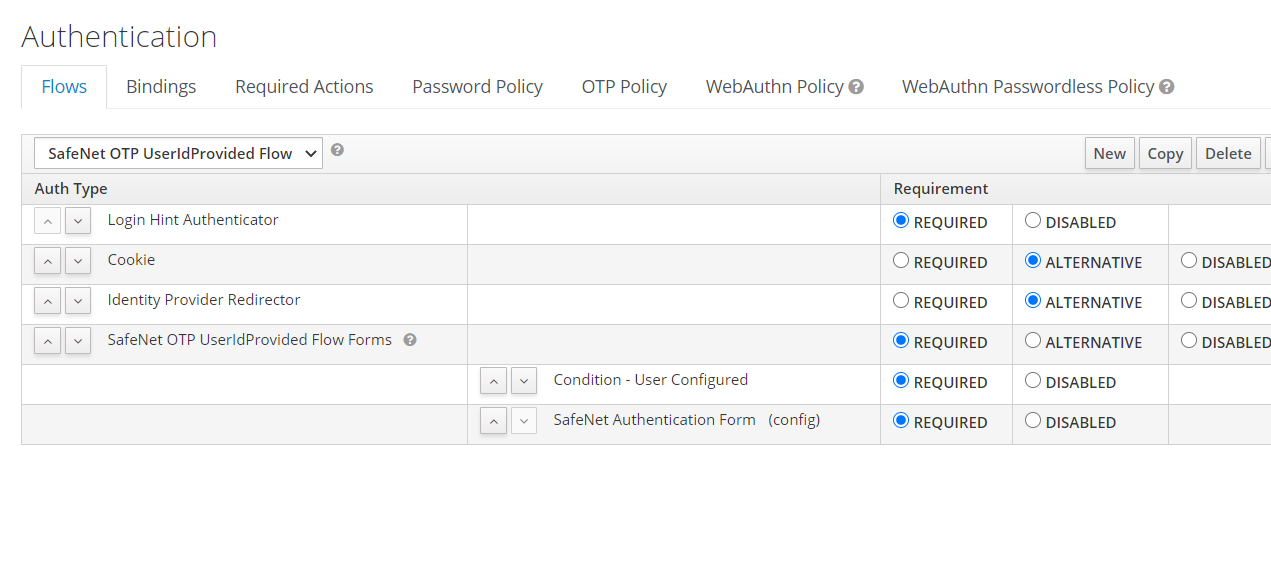This screenshot has height=581, width=1271.
Task: Show help icon beside flow selector
Action: (338, 150)
